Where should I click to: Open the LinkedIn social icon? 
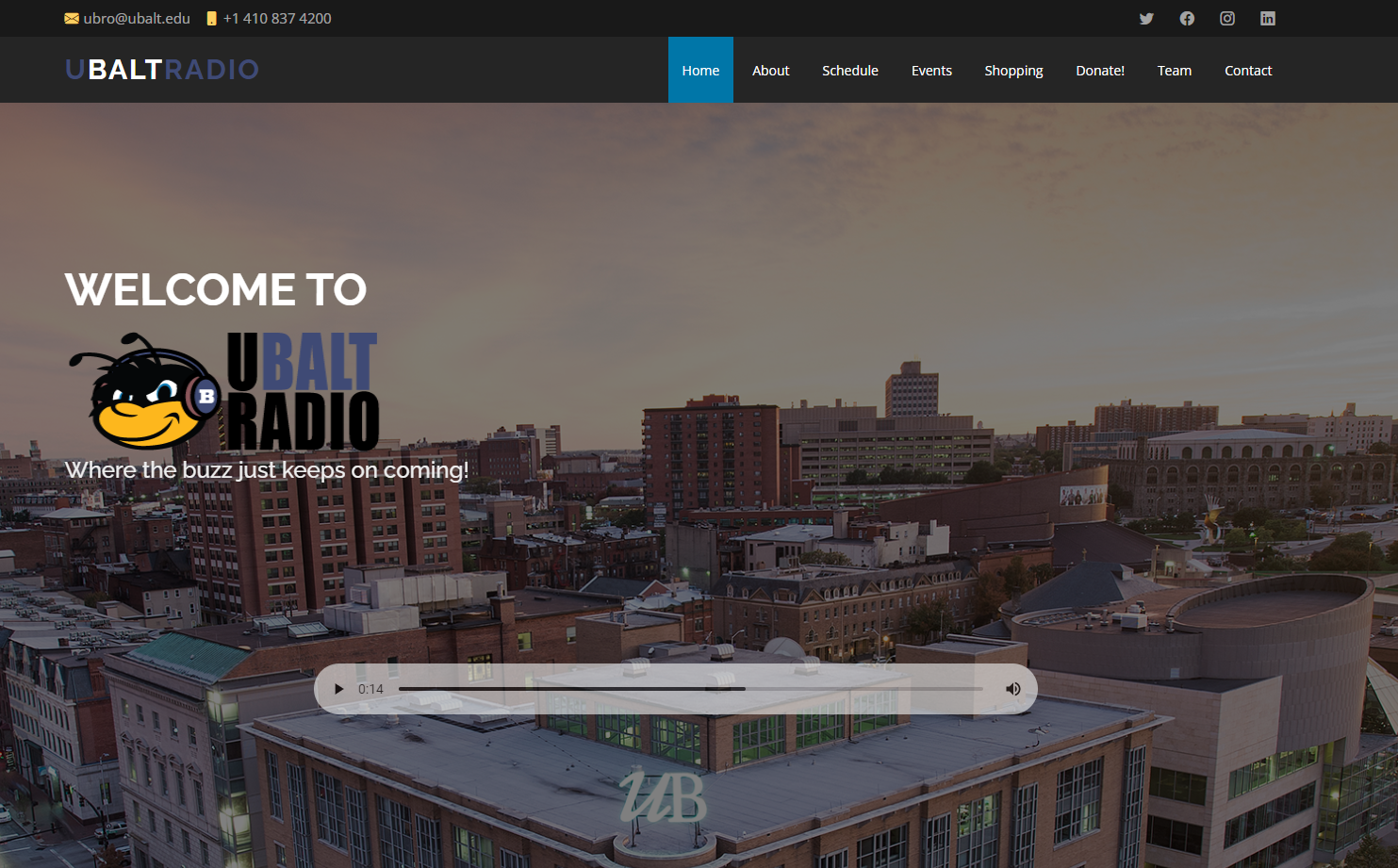tap(1268, 19)
